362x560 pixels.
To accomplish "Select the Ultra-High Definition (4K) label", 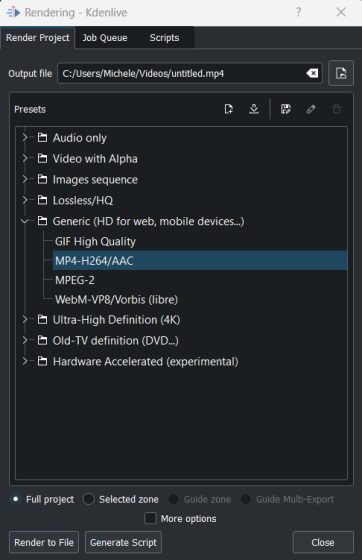I will point(116,320).
